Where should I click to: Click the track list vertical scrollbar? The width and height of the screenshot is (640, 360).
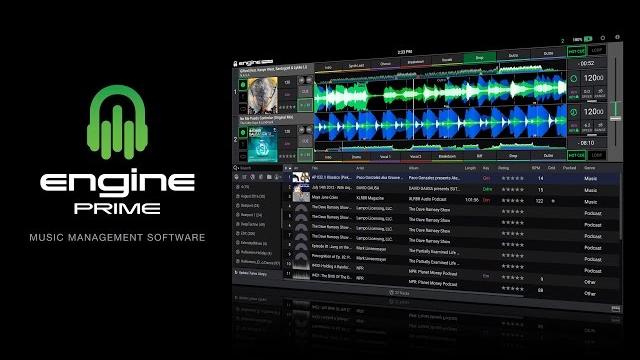pos(621,206)
